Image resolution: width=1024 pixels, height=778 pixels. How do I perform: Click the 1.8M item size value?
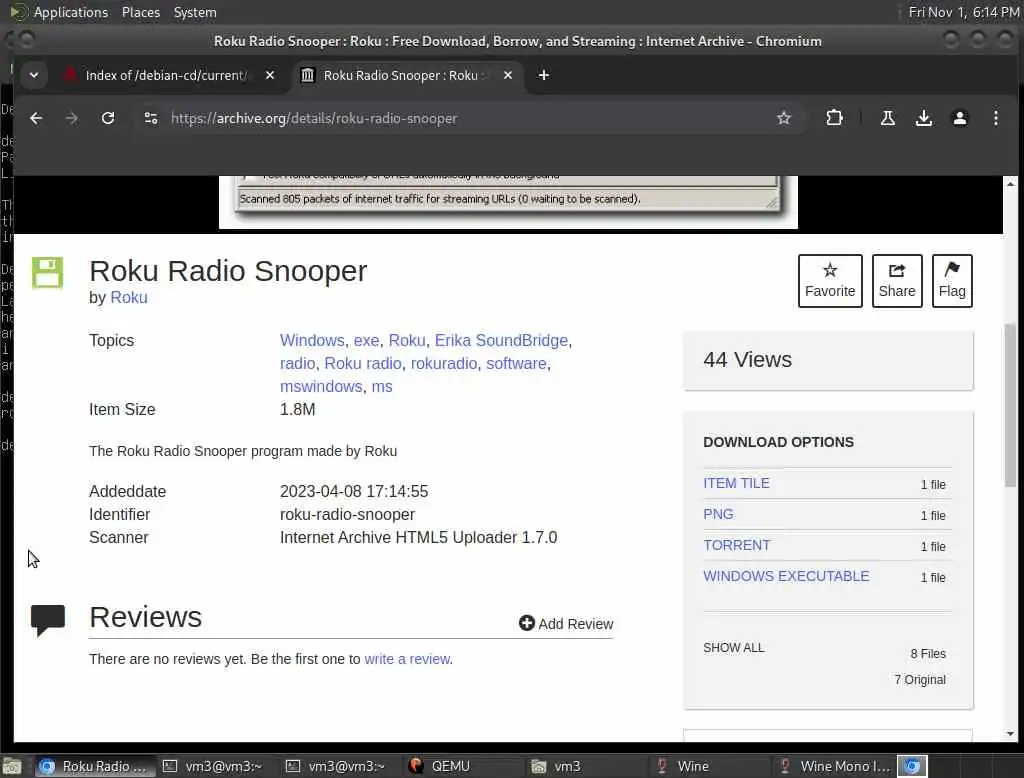click(x=298, y=410)
